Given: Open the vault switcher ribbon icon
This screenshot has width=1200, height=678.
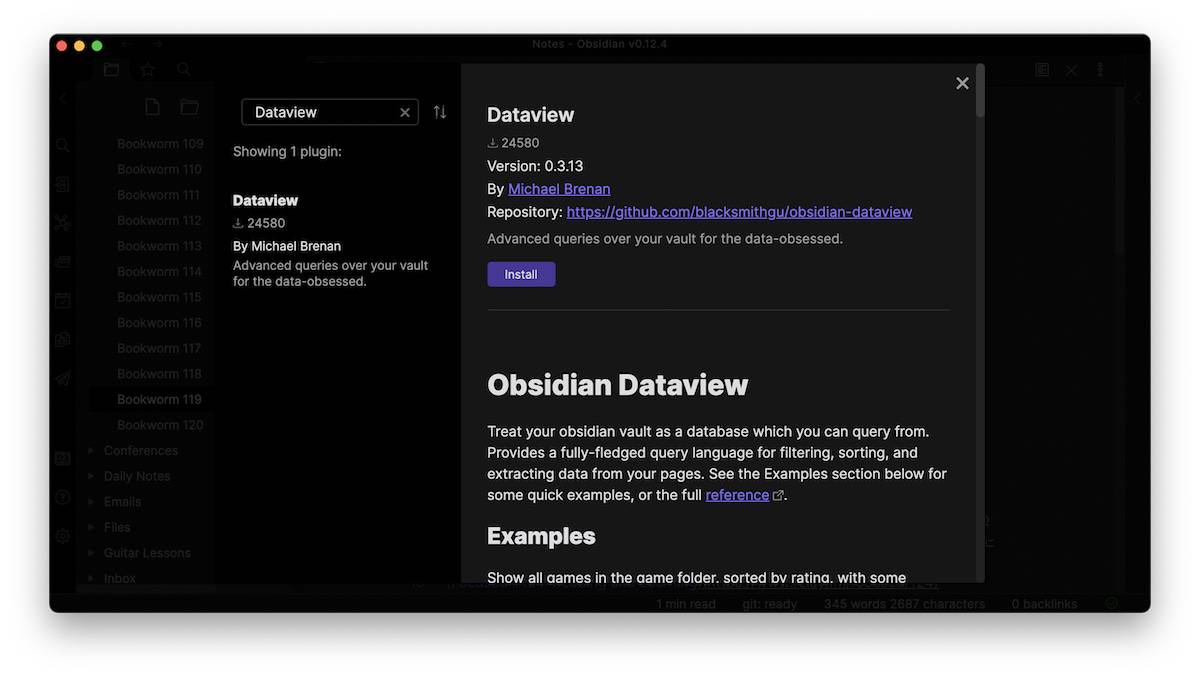Looking at the screenshot, I should 63,458.
